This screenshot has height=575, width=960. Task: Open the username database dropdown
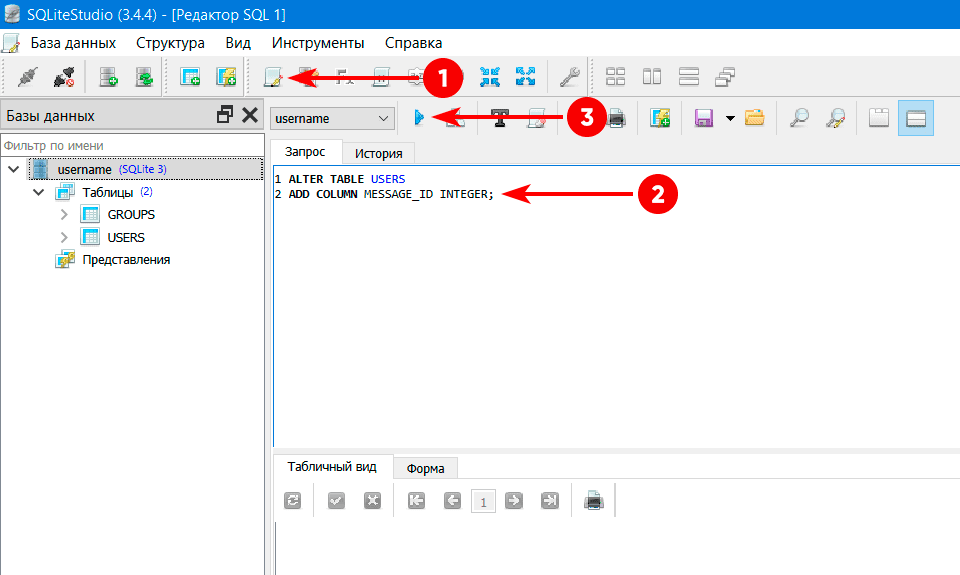click(333, 118)
